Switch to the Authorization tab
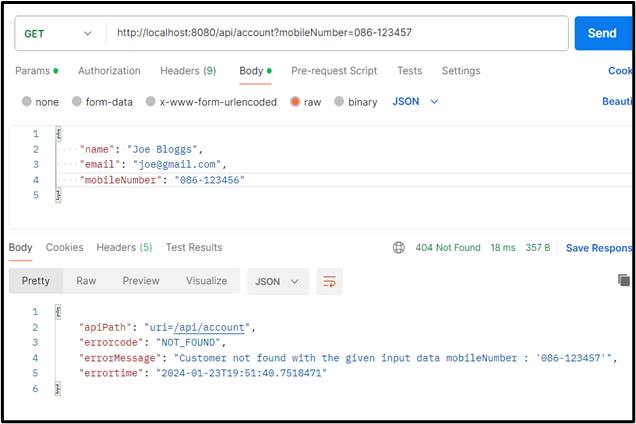Screen dimensions: 636x424 [109, 71]
